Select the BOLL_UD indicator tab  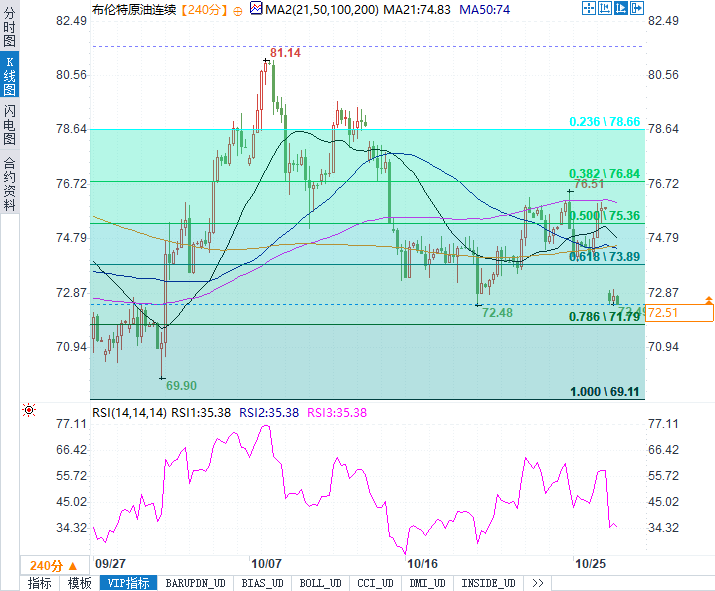[320, 583]
